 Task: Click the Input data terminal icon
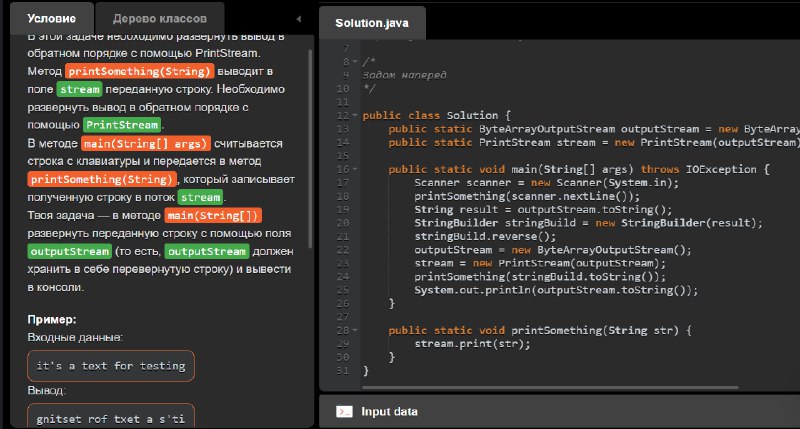pyautogui.click(x=344, y=412)
